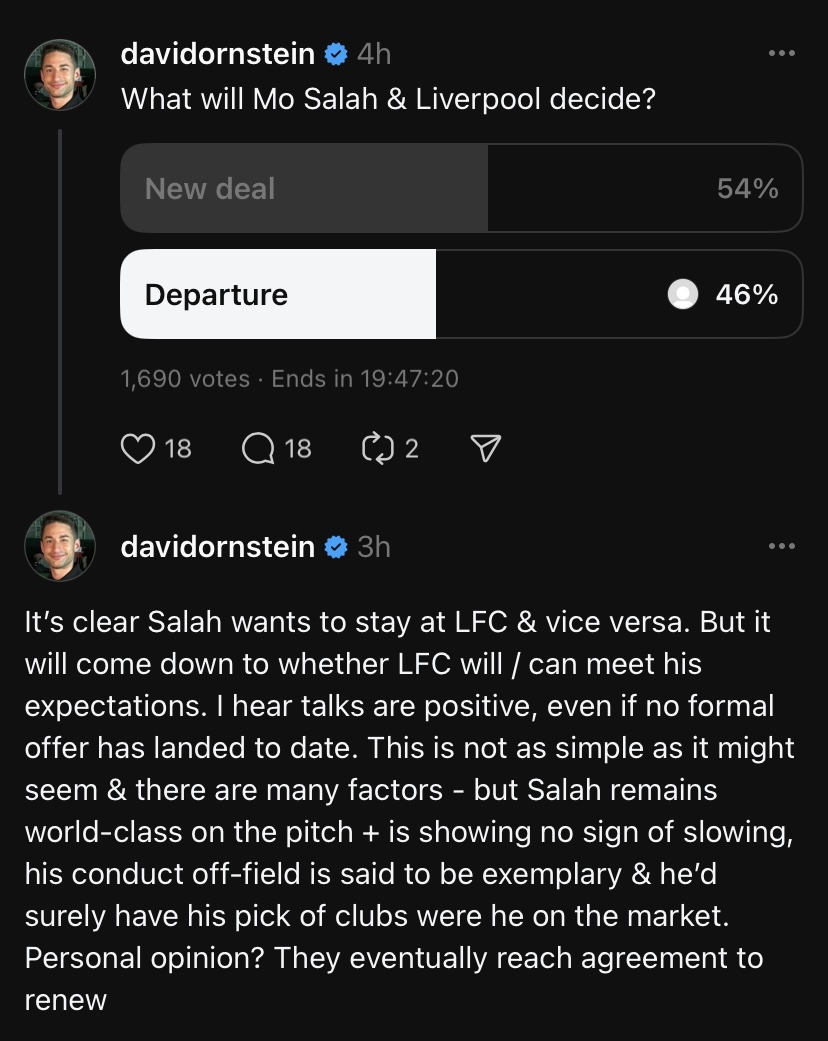Like the Mo Salah poll post
The width and height of the screenshot is (828, 1041).
pyautogui.click(x=137, y=449)
